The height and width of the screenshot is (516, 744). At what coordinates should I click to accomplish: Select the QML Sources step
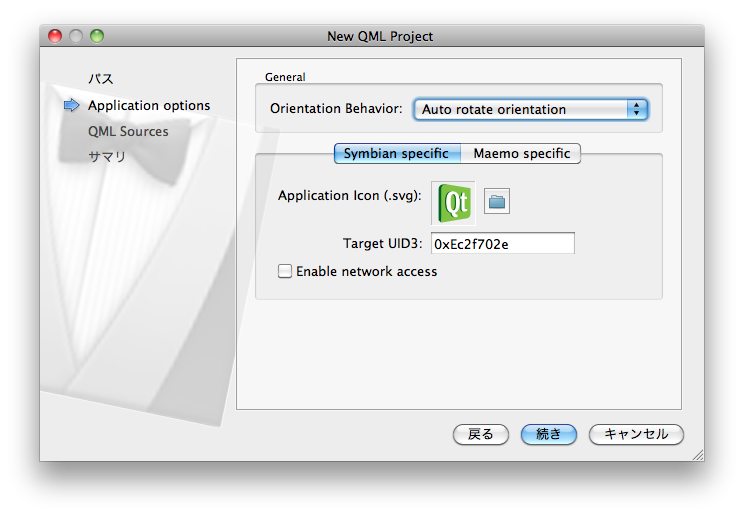click(128, 131)
